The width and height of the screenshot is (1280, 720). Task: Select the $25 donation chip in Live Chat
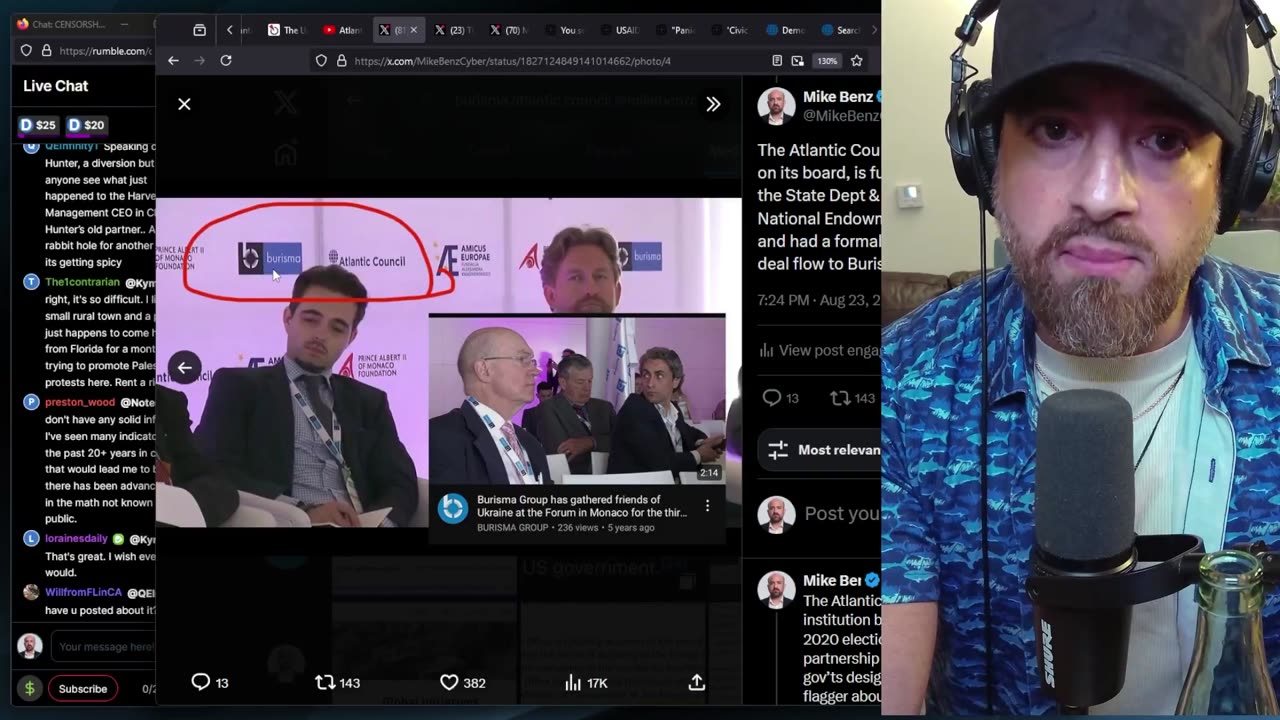[x=38, y=125]
